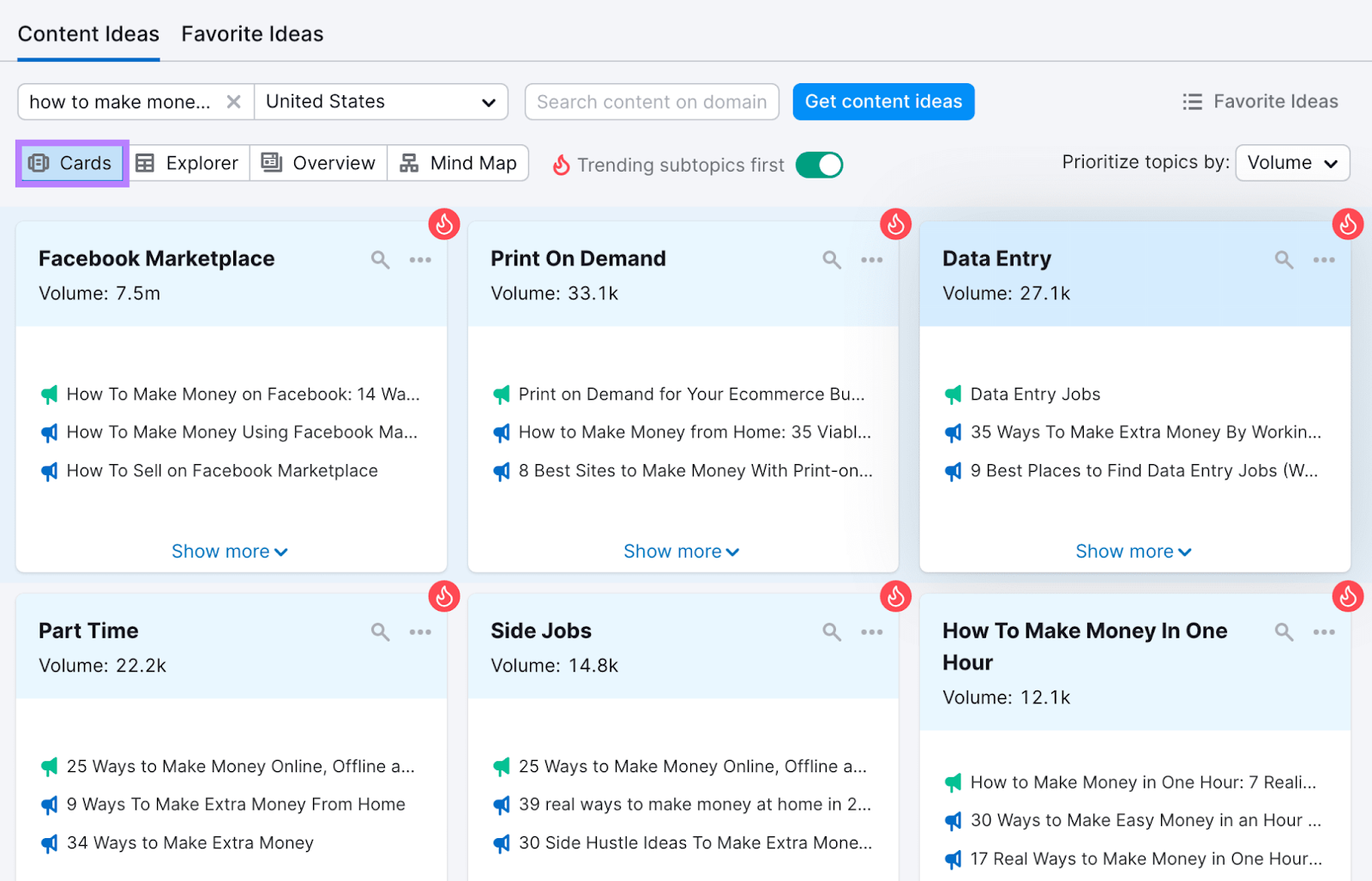Click the magnifier icon on Facebook Marketplace card
This screenshot has width=1372, height=881.
coord(380,259)
